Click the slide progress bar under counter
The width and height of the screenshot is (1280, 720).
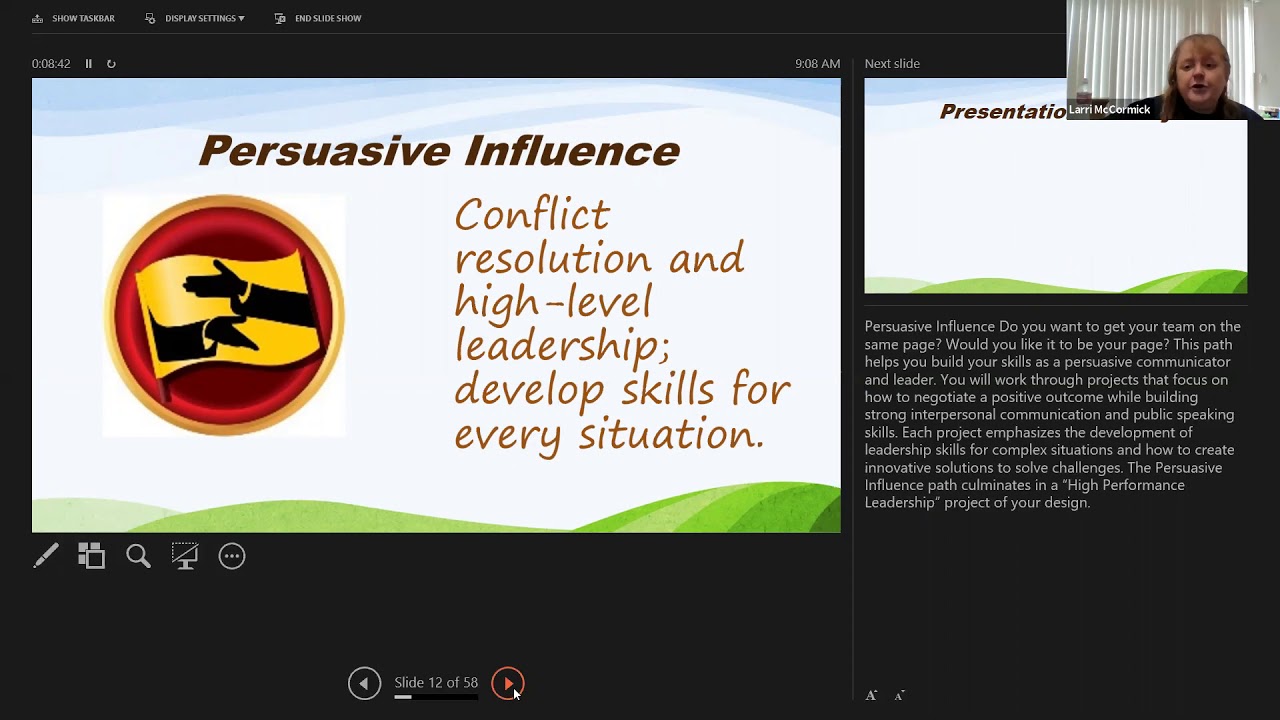point(436,697)
